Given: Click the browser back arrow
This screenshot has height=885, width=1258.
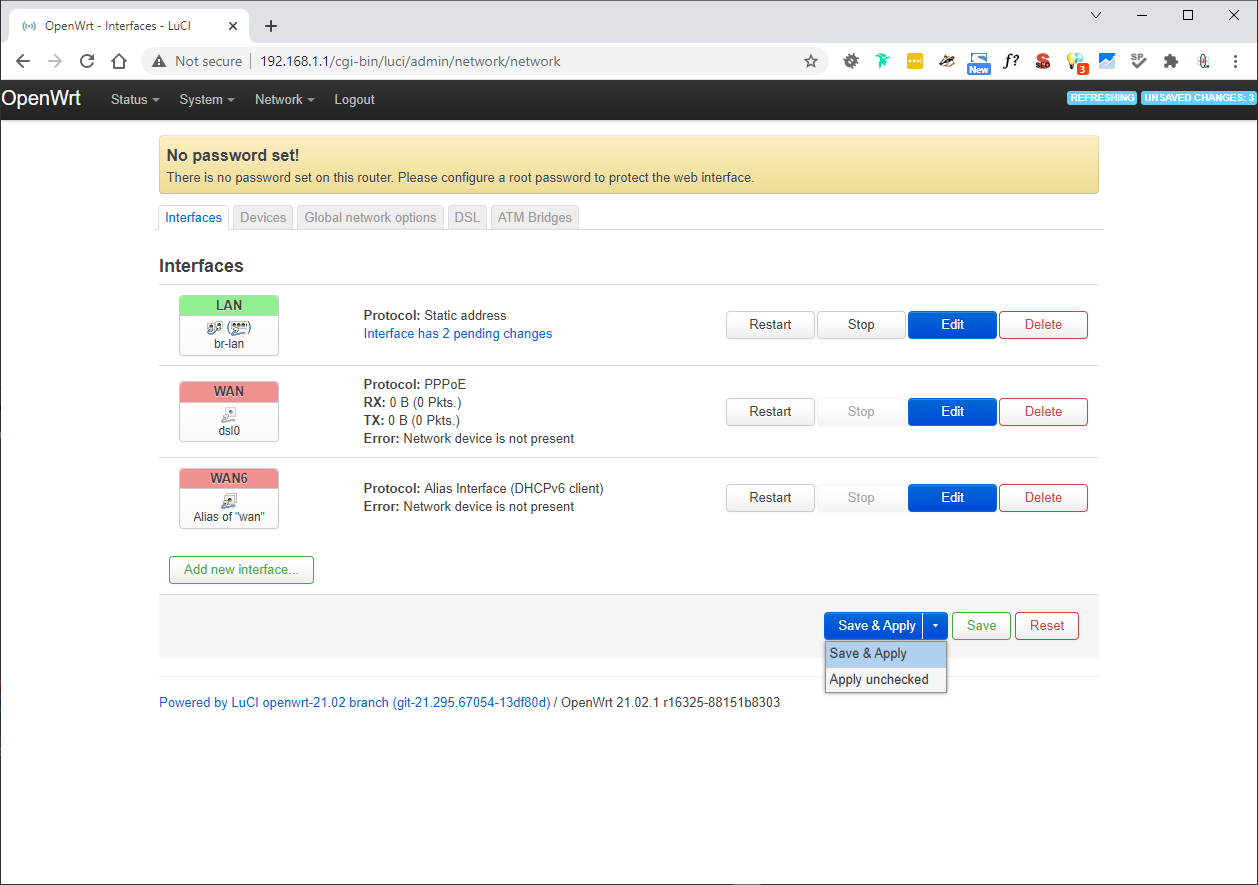Looking at the screenshot, I should coord(23,61).
